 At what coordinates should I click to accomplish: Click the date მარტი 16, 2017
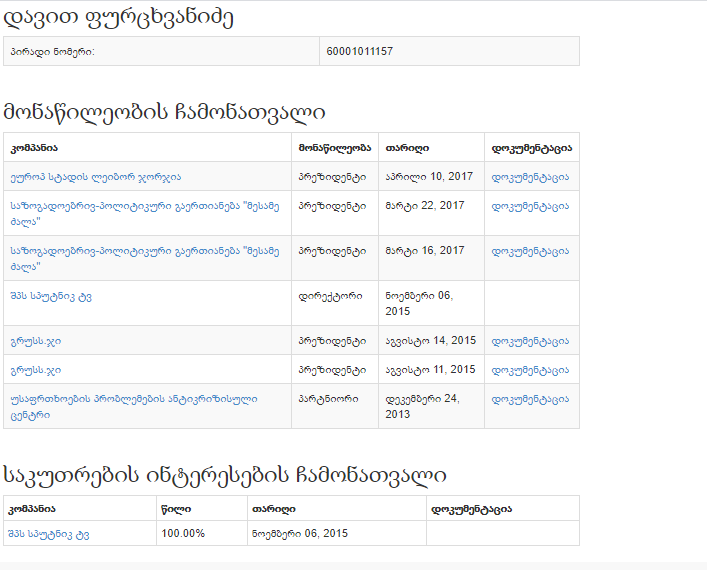pyautogui.click(x=425, y=251)
